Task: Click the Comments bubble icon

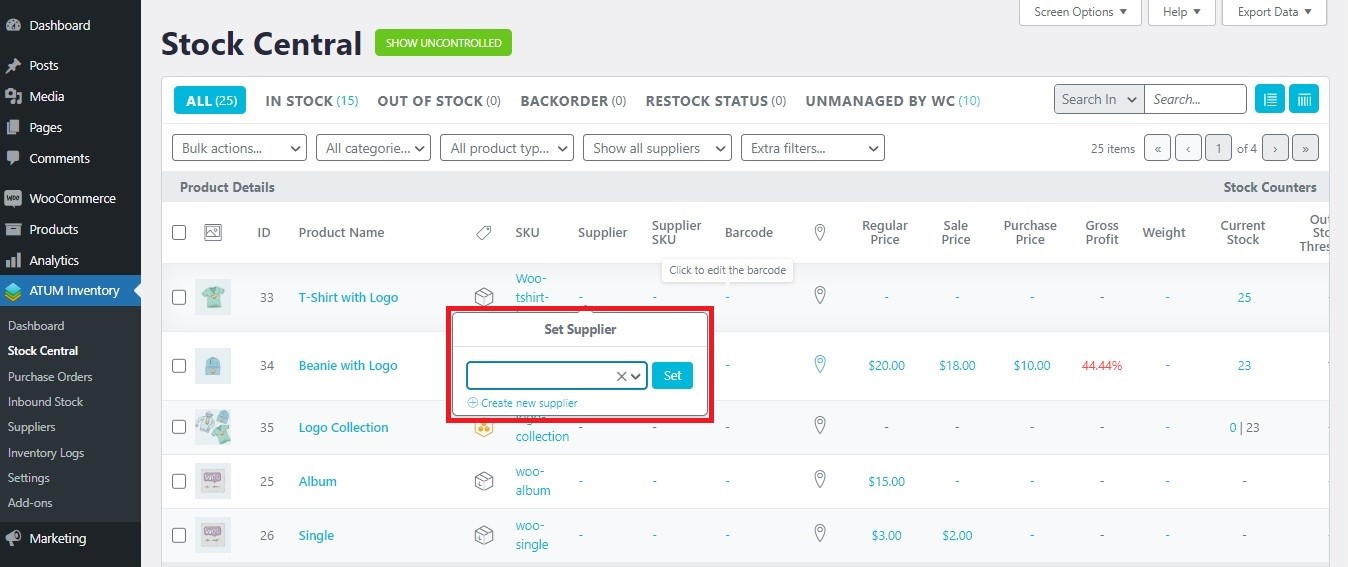Action: (x=13, y=158)
